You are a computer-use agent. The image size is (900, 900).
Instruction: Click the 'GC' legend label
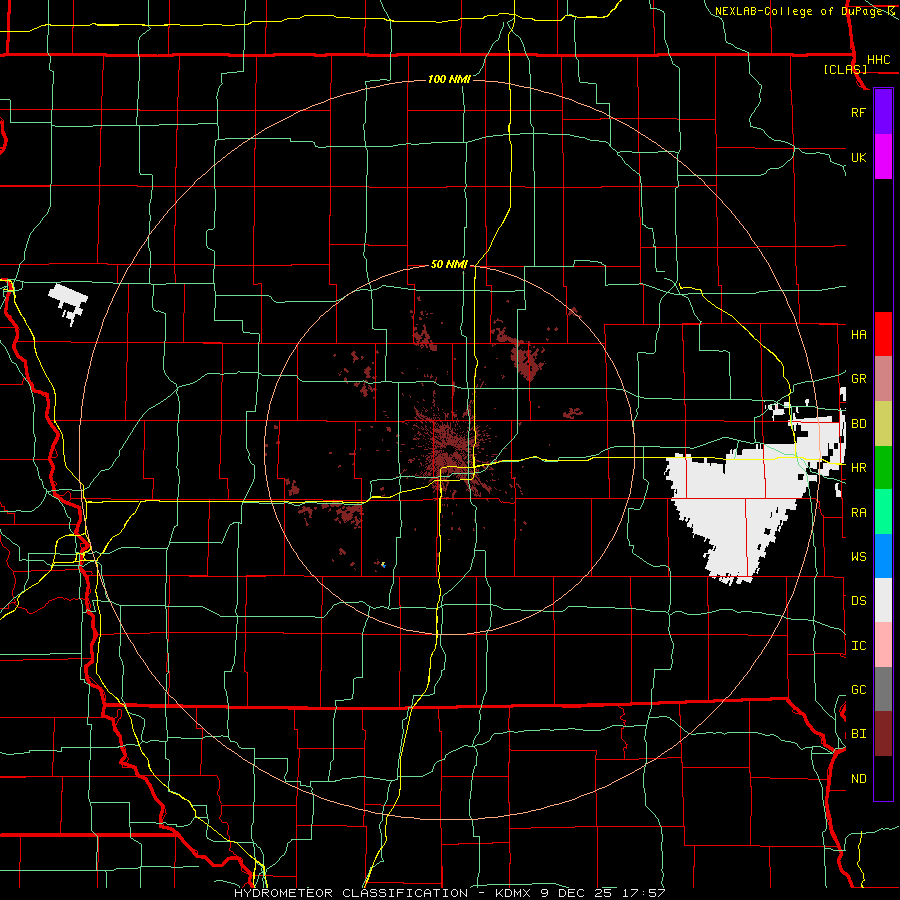click(858, 690)
